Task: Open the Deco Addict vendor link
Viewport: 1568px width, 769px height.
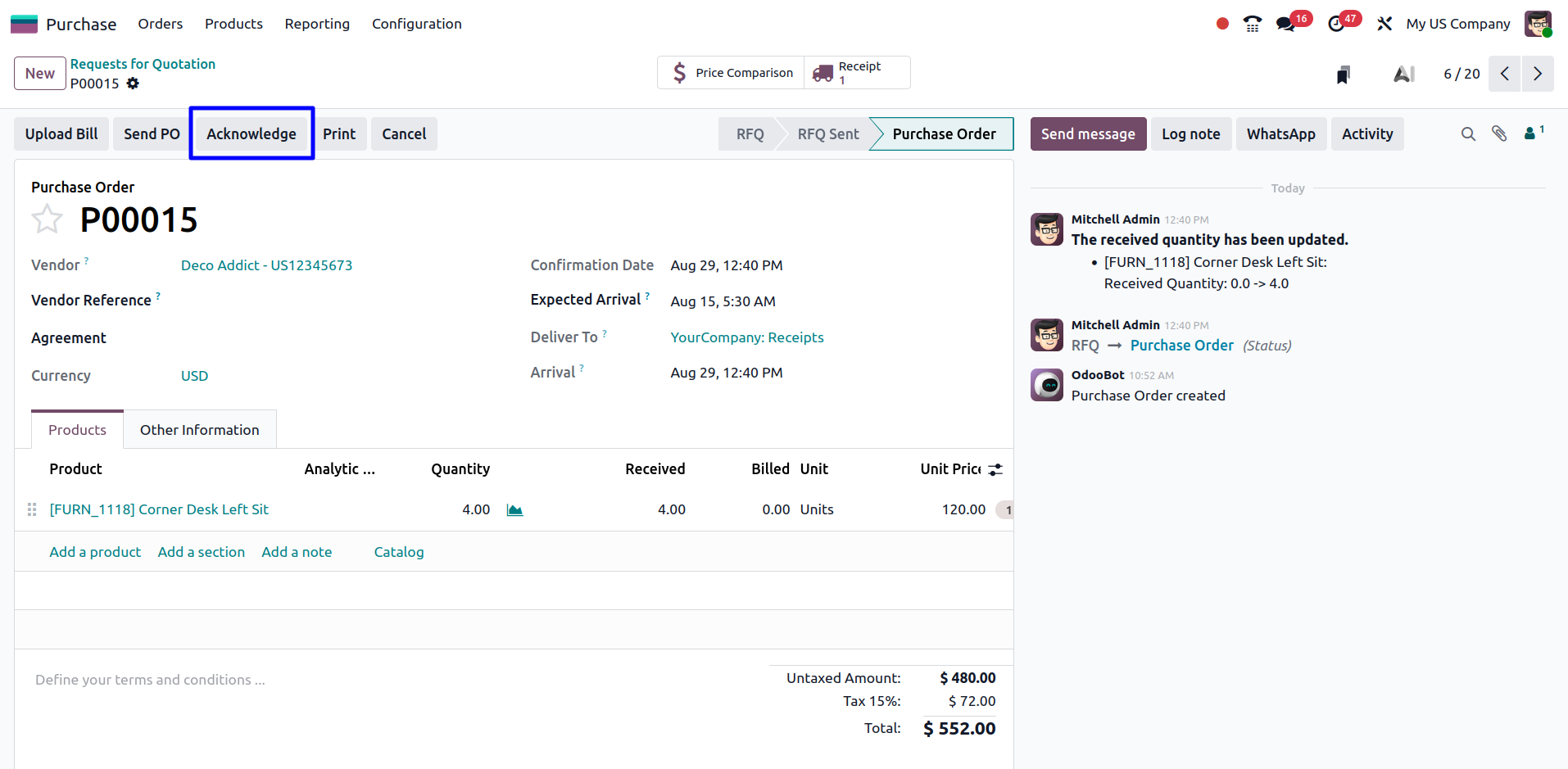Action: pyautogui.click(x=266, y=265)
